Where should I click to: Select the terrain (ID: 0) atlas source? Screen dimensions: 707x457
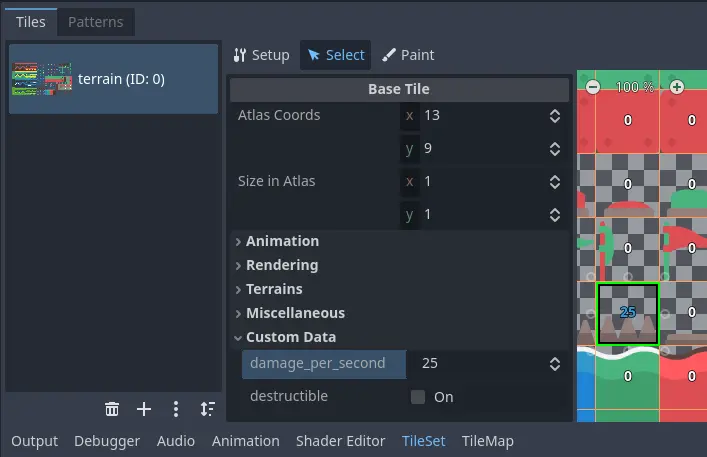[x=112, y=79]
